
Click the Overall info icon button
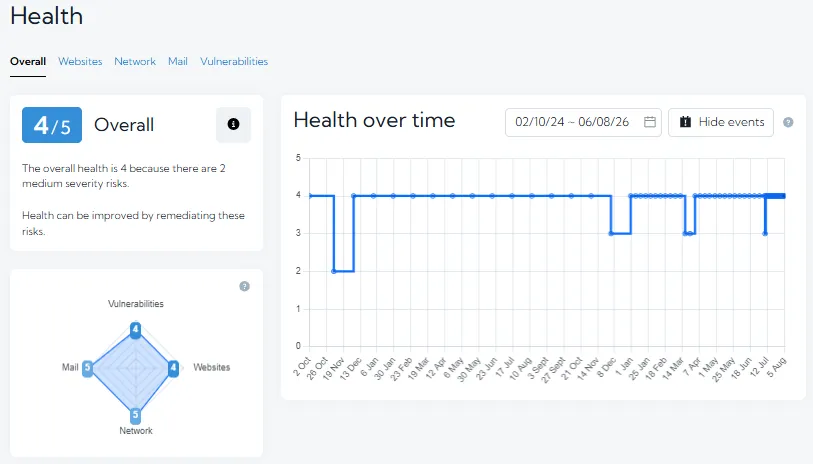(x=233, y=124)
